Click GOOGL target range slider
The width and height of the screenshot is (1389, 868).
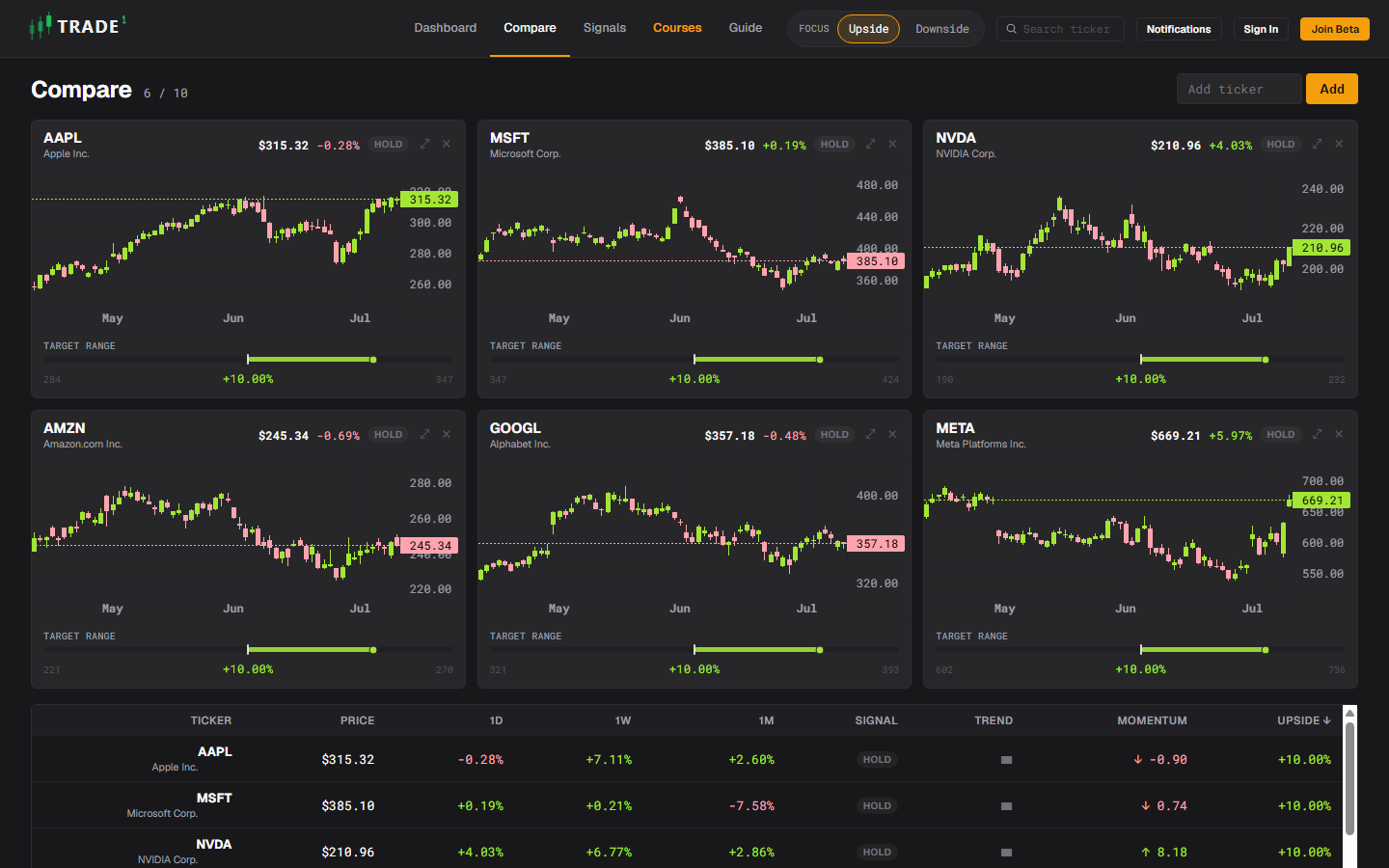pyautogui.click(x=694, y=650)
